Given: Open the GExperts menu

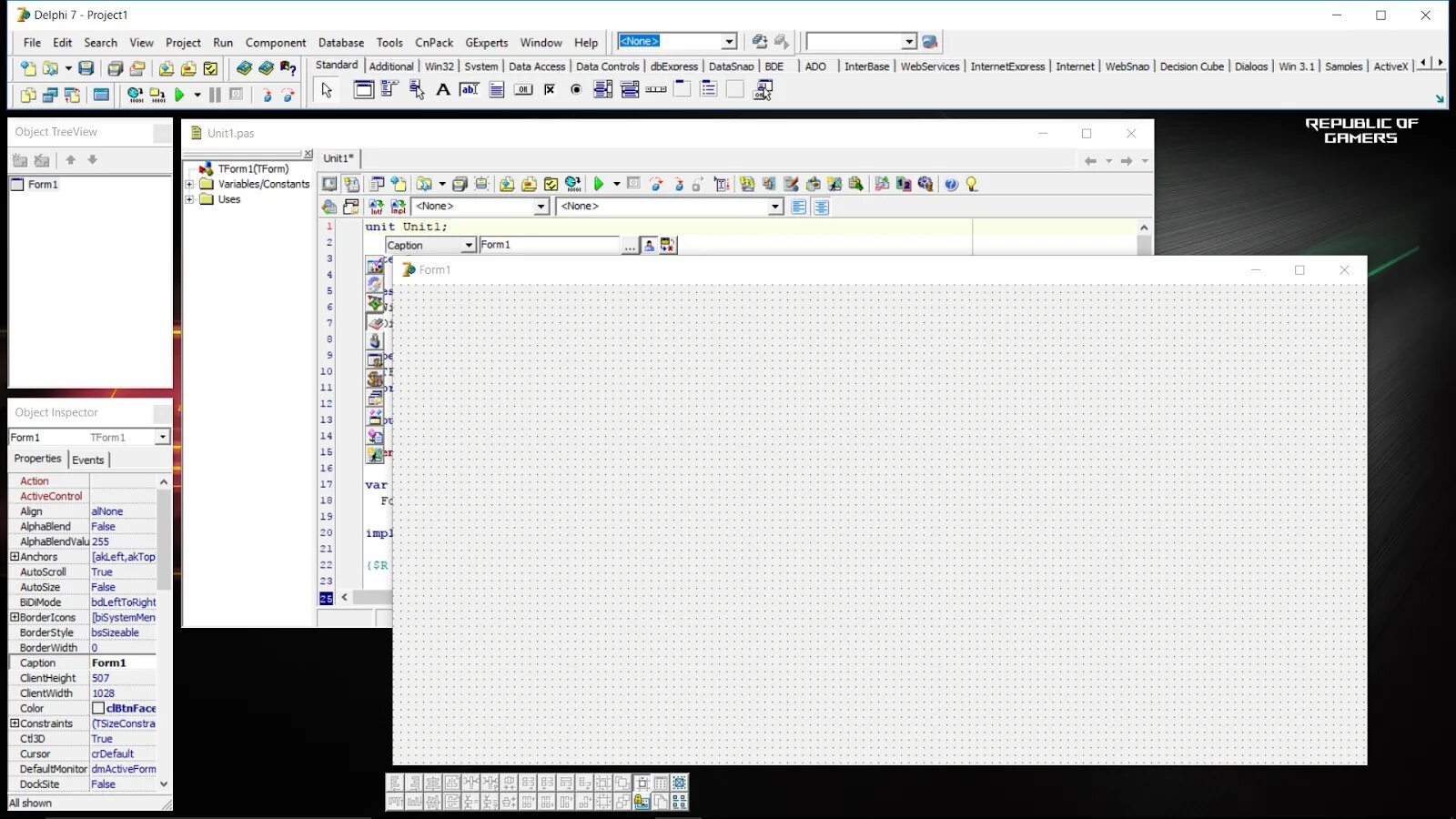Looking at the screenshot, I should [487, 43].
